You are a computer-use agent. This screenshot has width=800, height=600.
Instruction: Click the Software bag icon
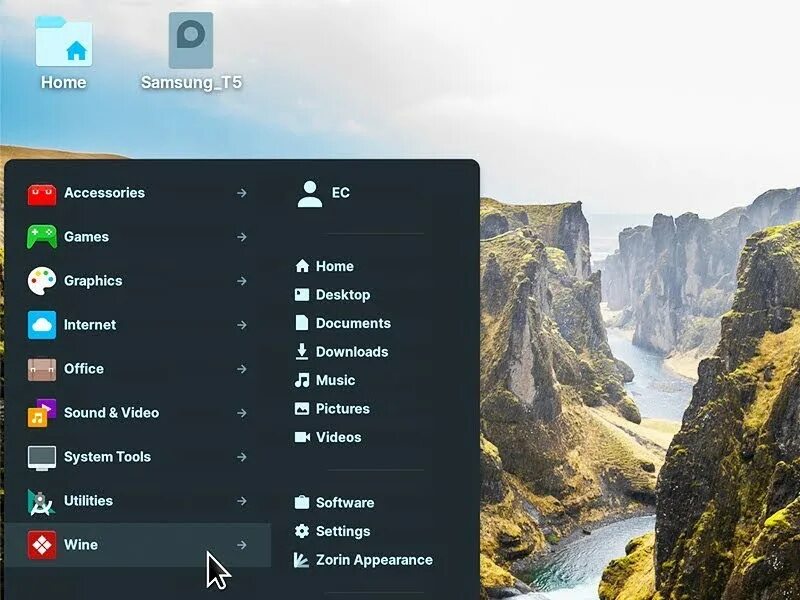[302, 502]
